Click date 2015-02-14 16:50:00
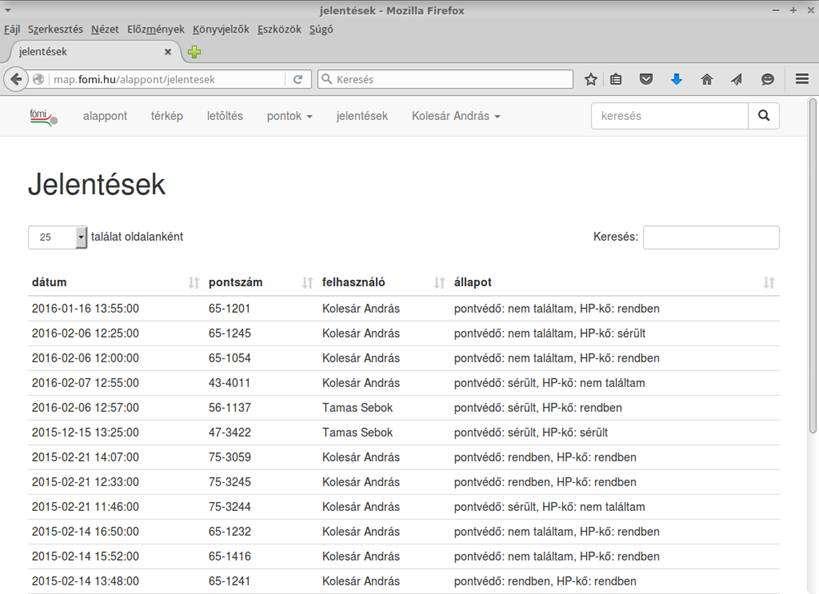Image resolution: width=819 pixels, height=594 pixels. pyautogui.click(x=85, y=532)
